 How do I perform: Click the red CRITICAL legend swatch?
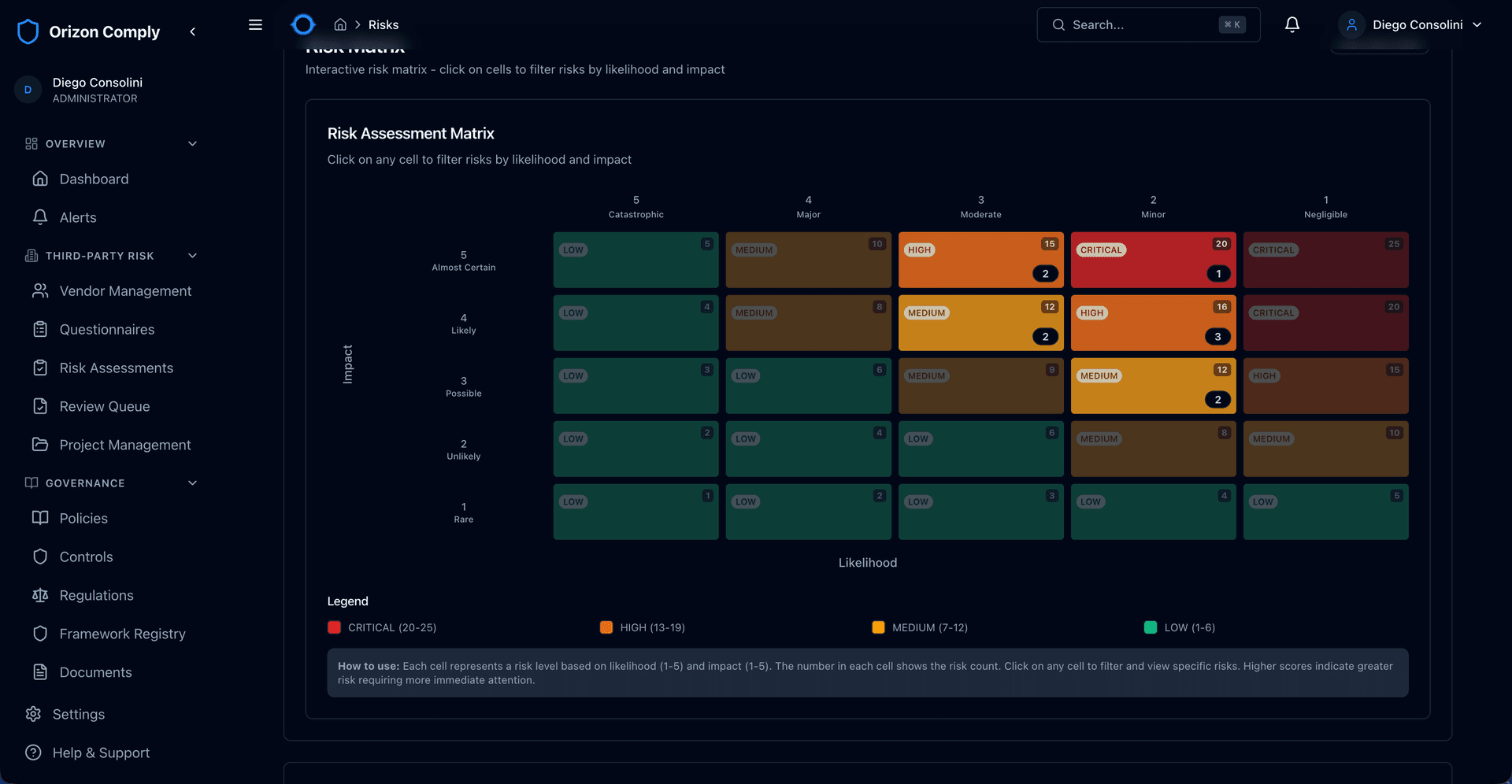click(334, 627)
